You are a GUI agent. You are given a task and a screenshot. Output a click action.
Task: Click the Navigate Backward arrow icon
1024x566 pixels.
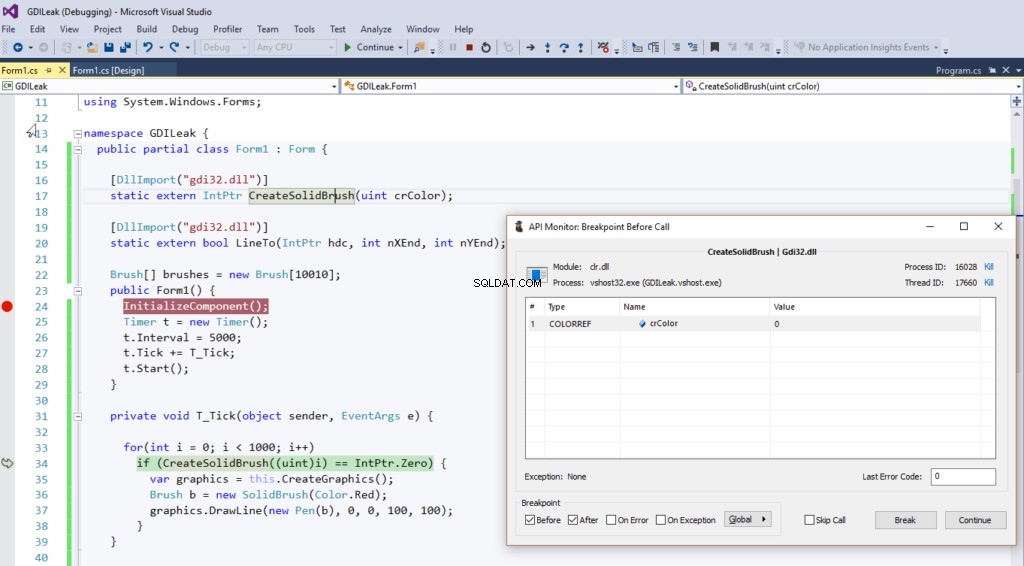pyautogui.click(x=18, y=47)
